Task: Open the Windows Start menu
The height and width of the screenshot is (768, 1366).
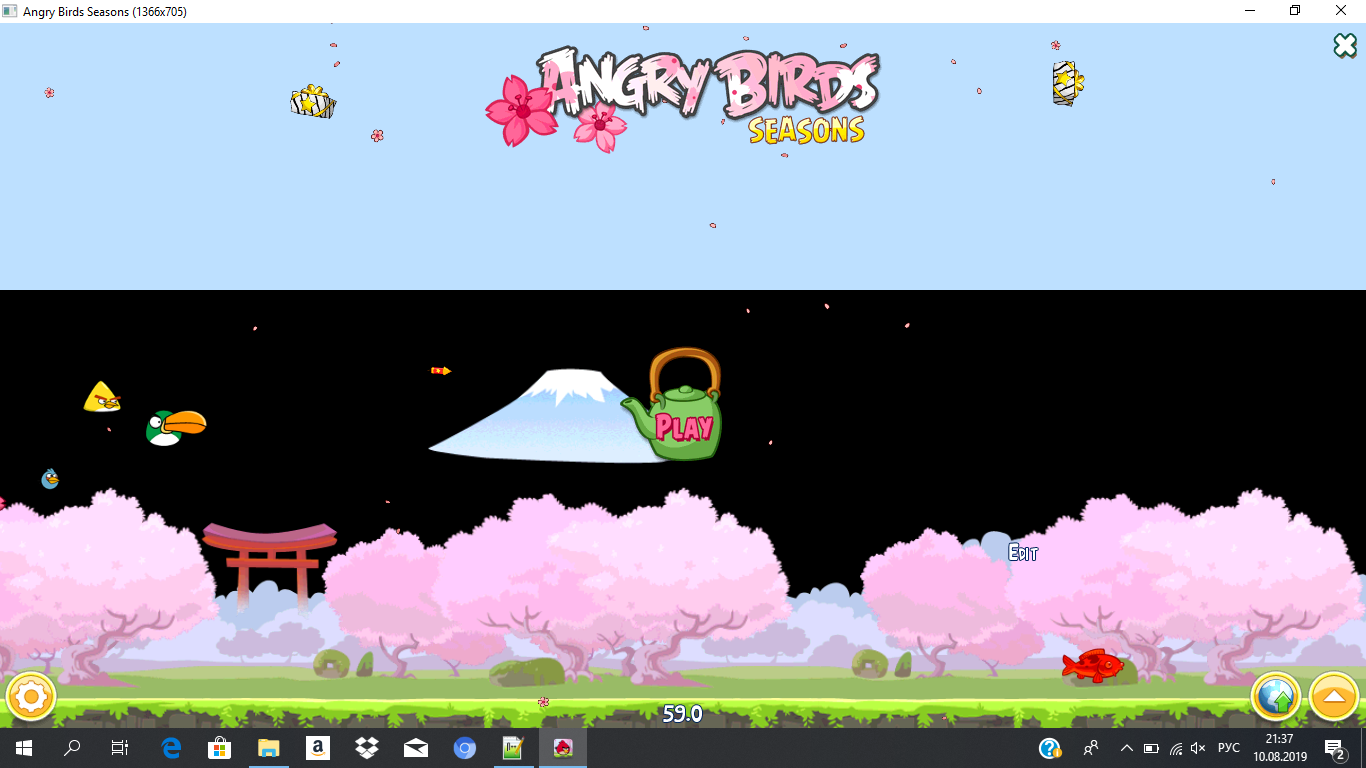Action: click(23, 748)
